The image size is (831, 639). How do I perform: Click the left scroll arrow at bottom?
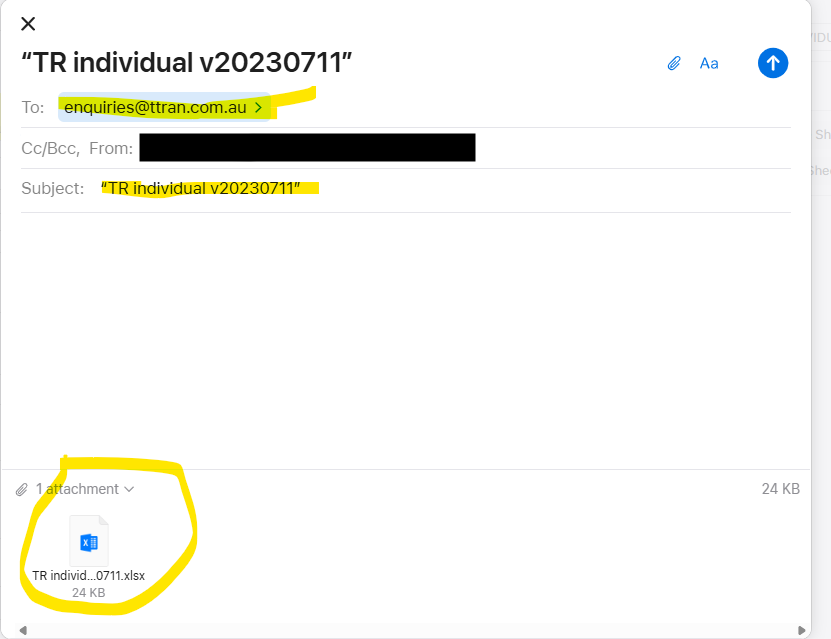click(23, 630)
